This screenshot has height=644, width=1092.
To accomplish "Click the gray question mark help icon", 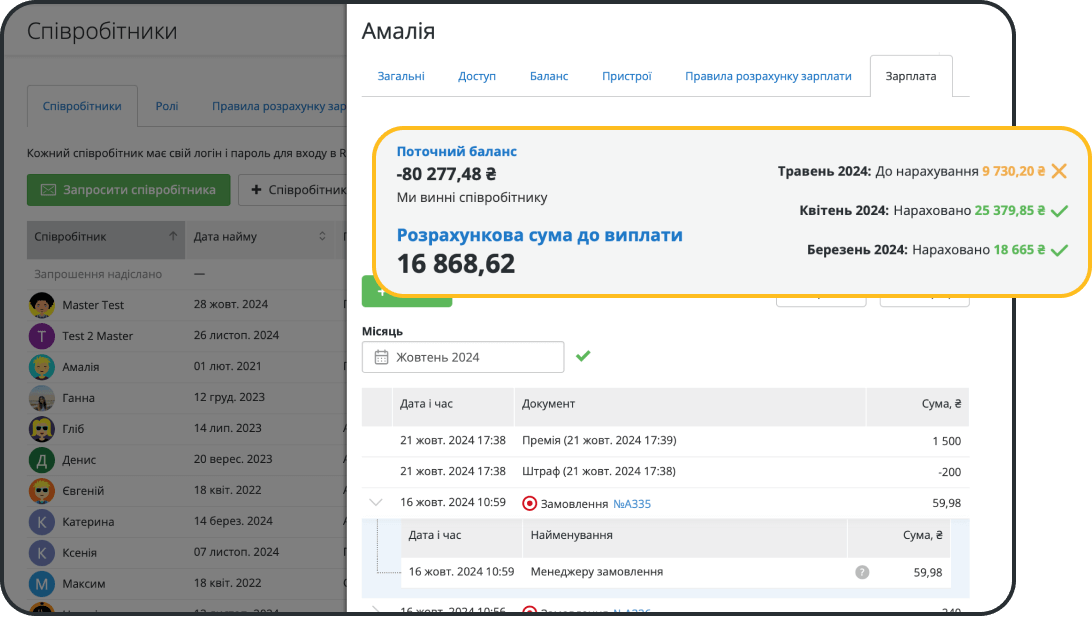I will click(862, 572).
